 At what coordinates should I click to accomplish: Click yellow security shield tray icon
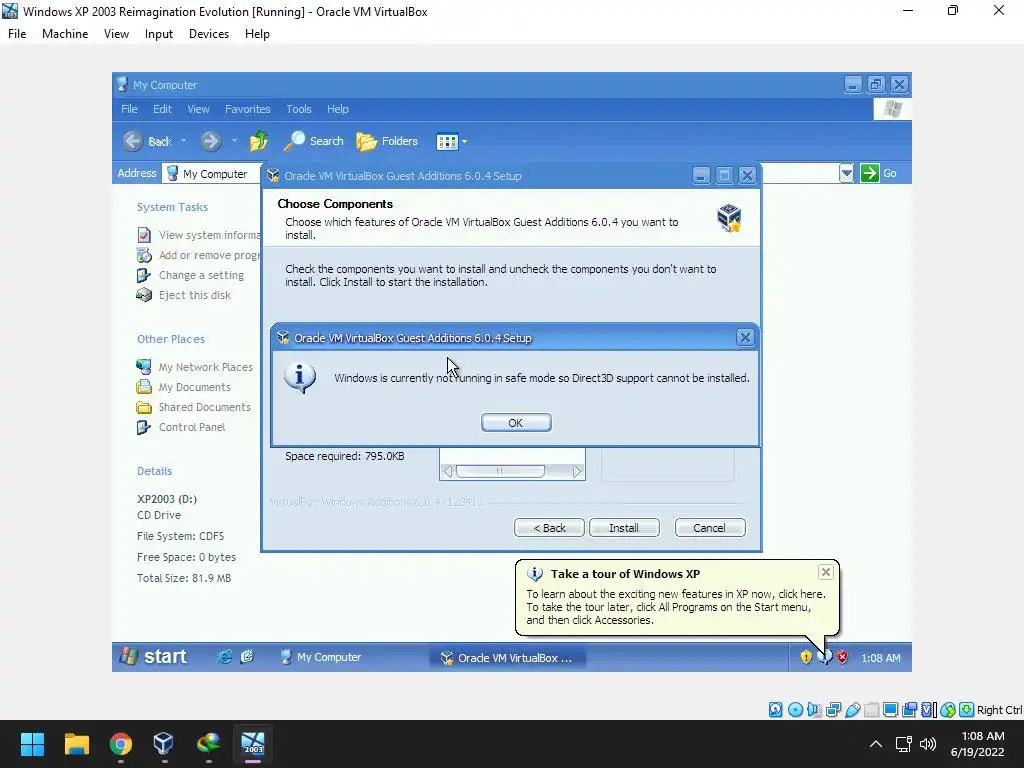pos(806,658)
